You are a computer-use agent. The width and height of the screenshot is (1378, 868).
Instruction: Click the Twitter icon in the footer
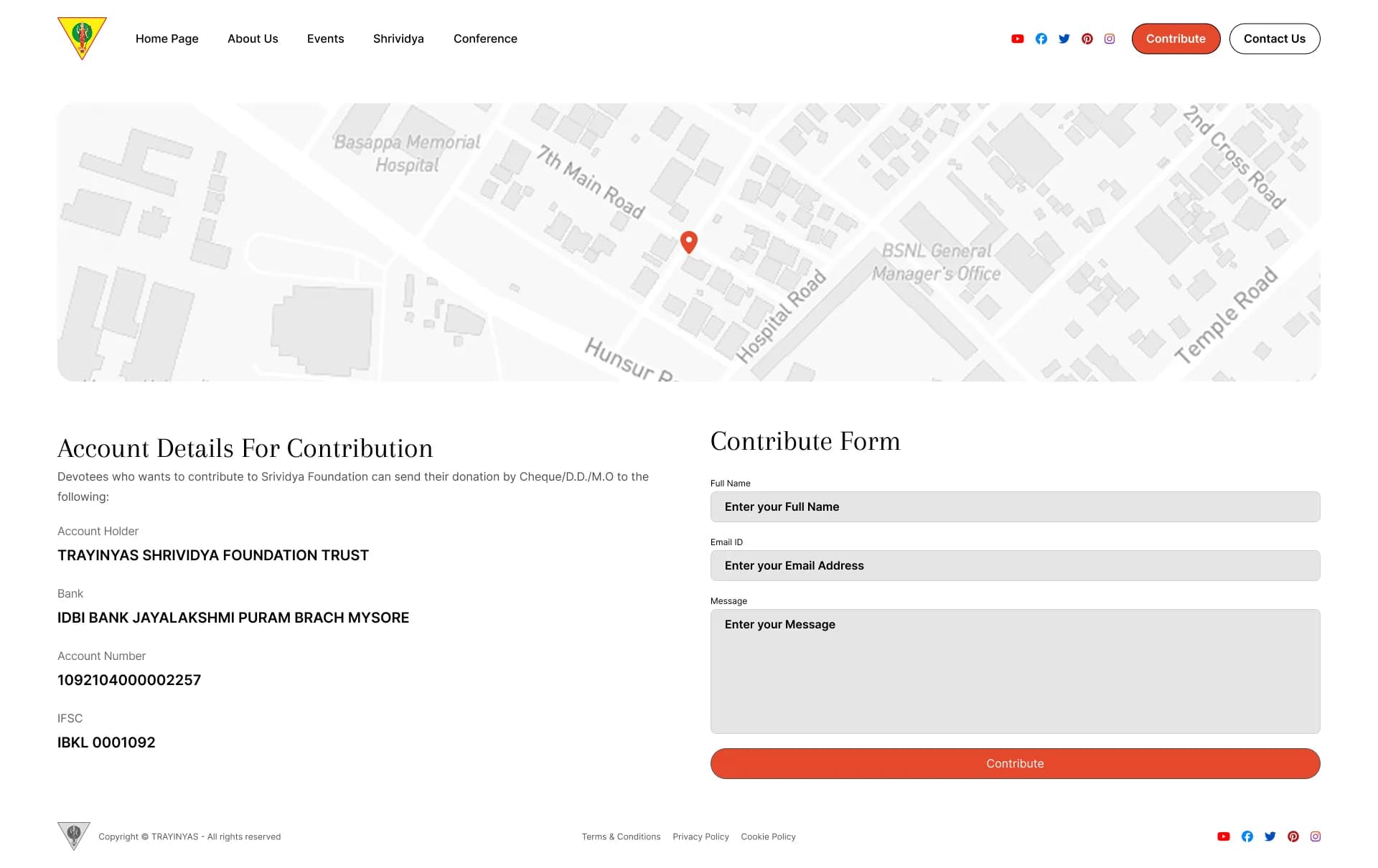pyautogui.click(x=1270, y=836)
